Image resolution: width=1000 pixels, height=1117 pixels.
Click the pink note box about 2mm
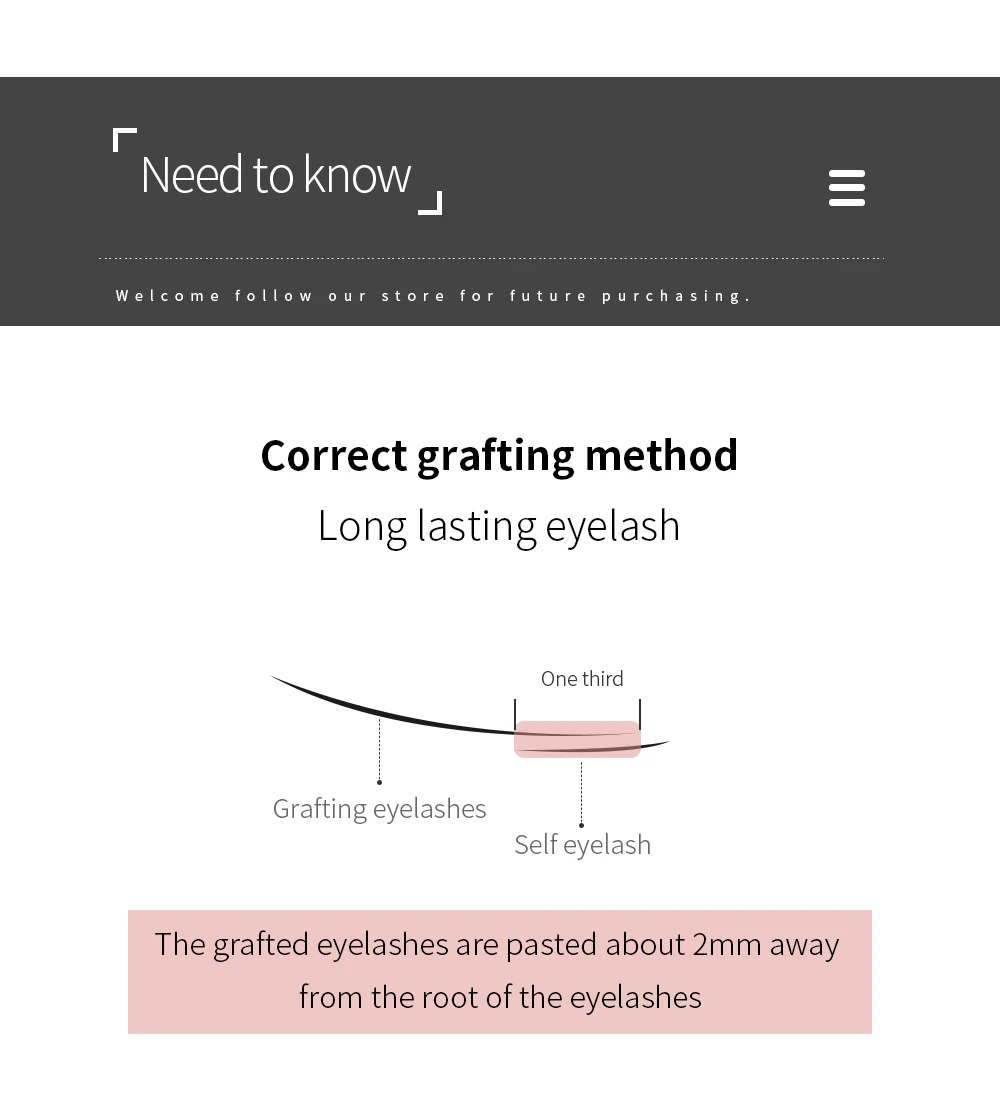[x=500, y=972]
